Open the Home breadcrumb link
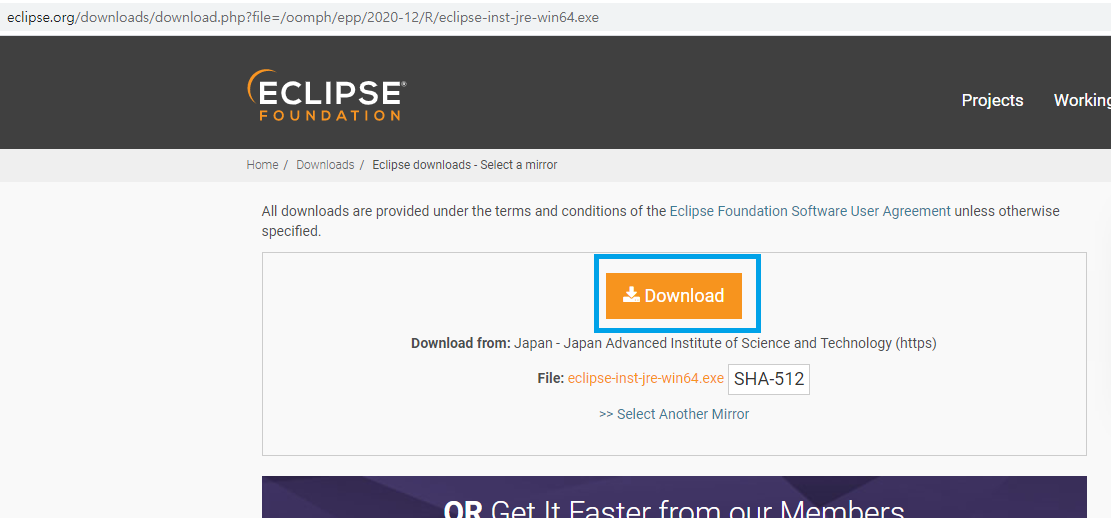The height and width of the screenshot is (518, 1111). point(262,164)
